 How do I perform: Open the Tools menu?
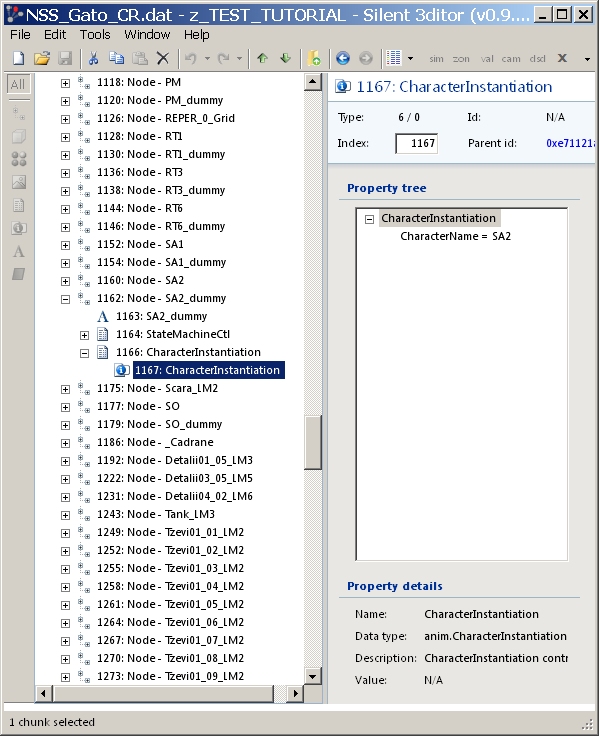(x=95, y=35)
